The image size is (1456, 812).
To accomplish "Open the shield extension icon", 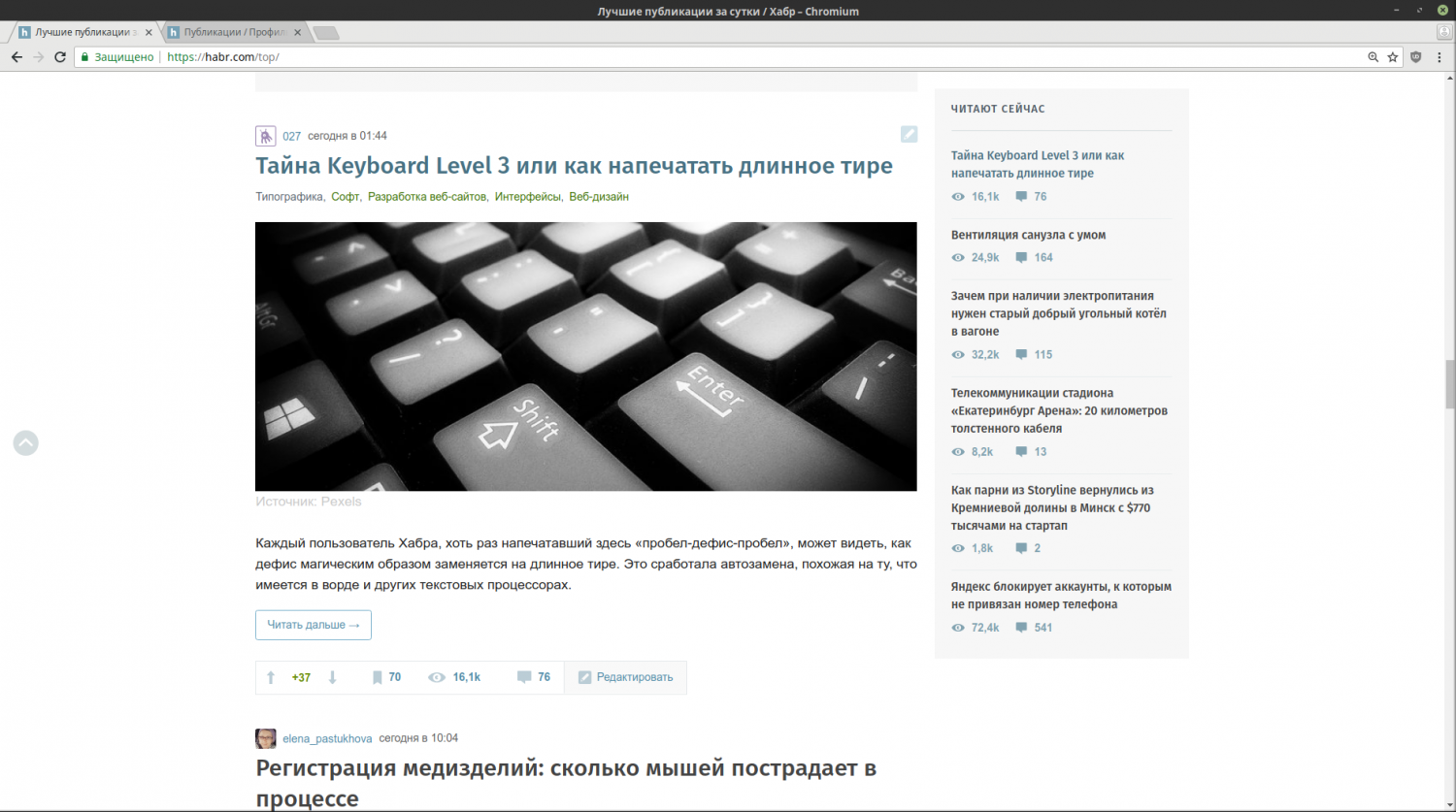I will (x=1416, y=57).
